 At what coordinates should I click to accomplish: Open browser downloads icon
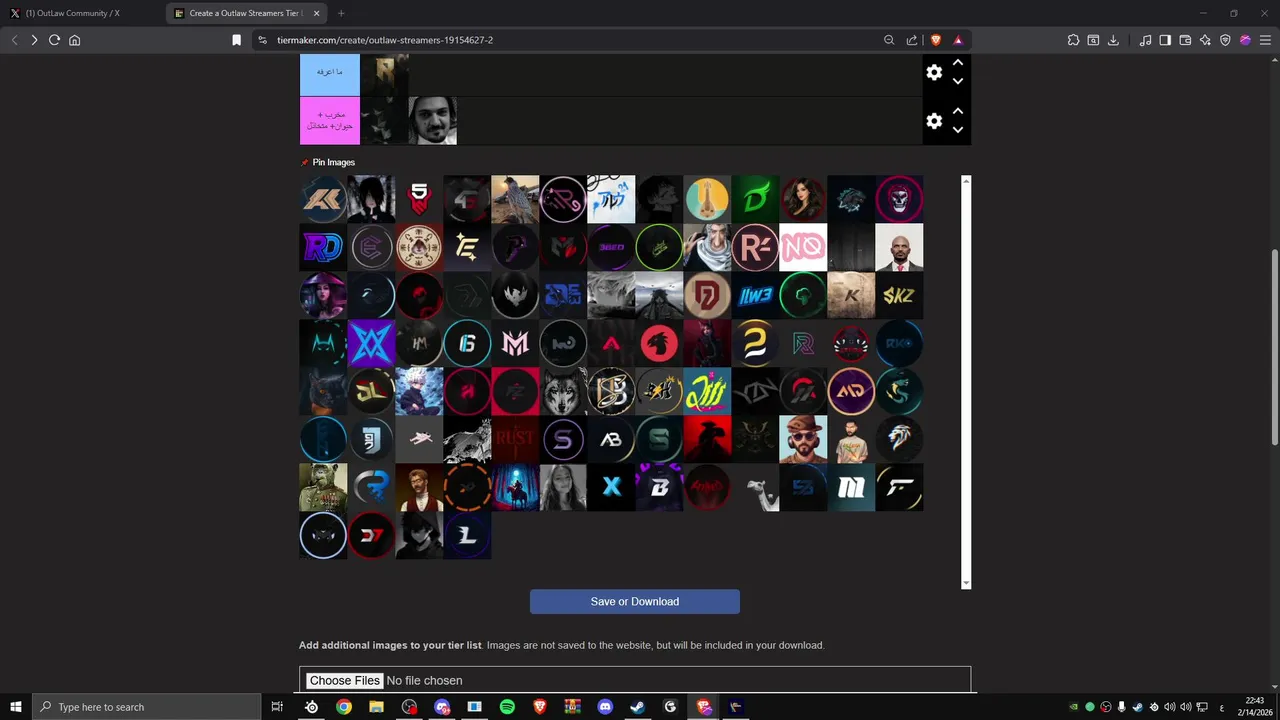1113,40
